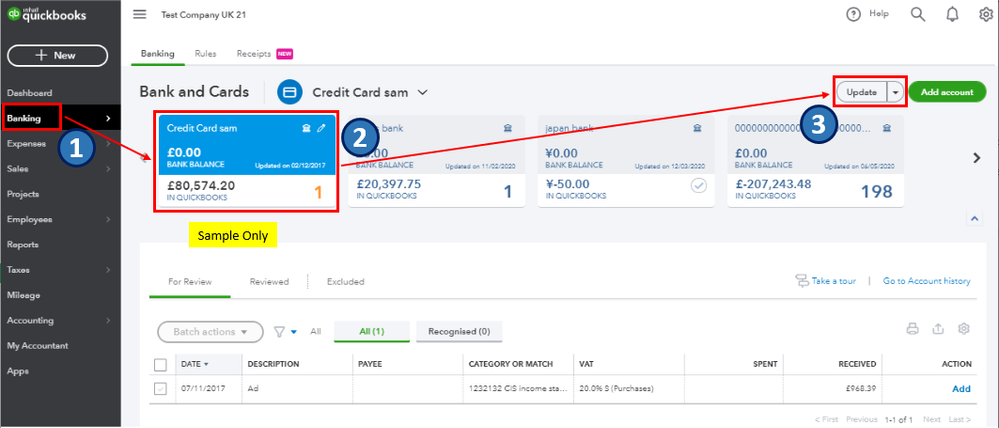
Task: Select the All (1) filter tab
Action: (x=371, y=331)
